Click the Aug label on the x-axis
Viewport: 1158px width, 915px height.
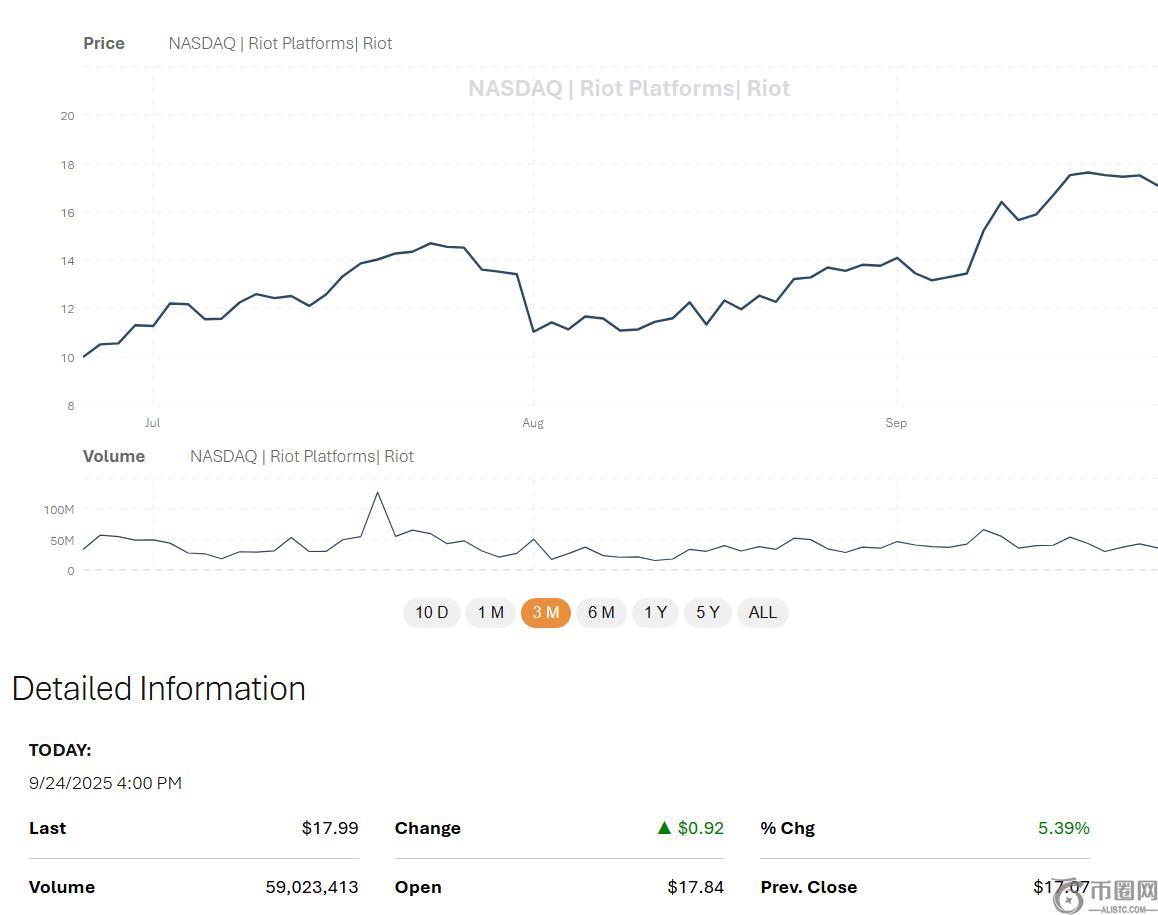pyautogui.click(x=533, y=423)
